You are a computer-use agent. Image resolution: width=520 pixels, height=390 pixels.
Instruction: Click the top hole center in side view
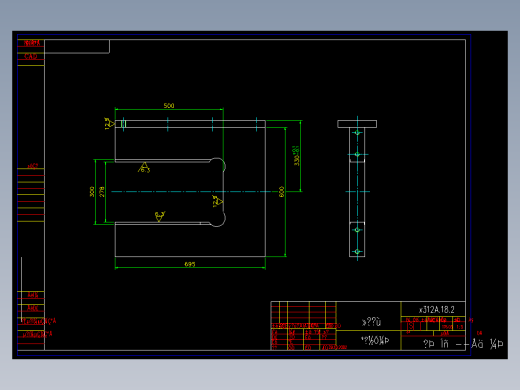[357, 133]
